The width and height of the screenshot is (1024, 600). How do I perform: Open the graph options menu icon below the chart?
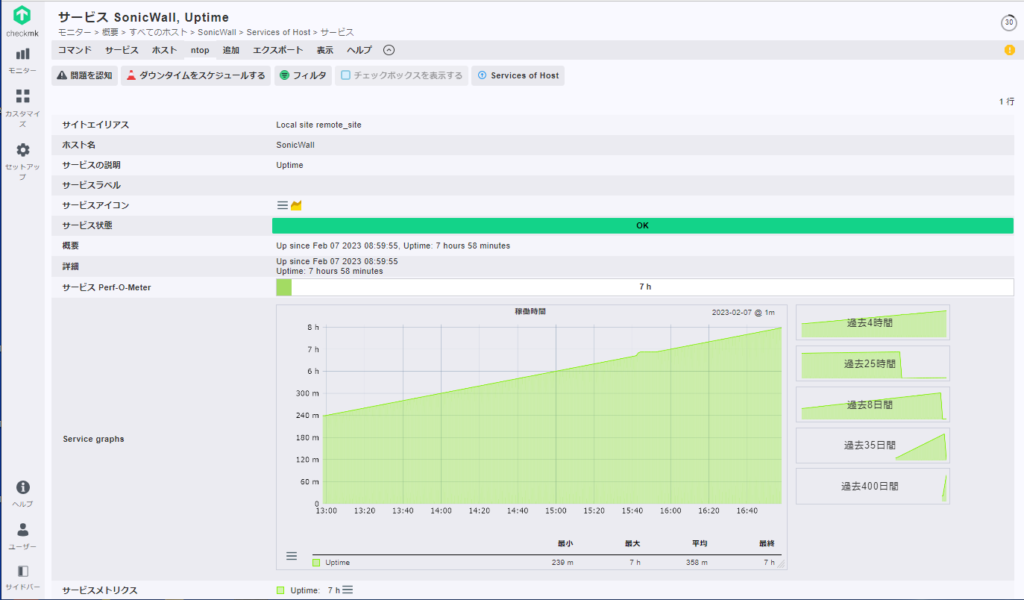click(291, 556)
